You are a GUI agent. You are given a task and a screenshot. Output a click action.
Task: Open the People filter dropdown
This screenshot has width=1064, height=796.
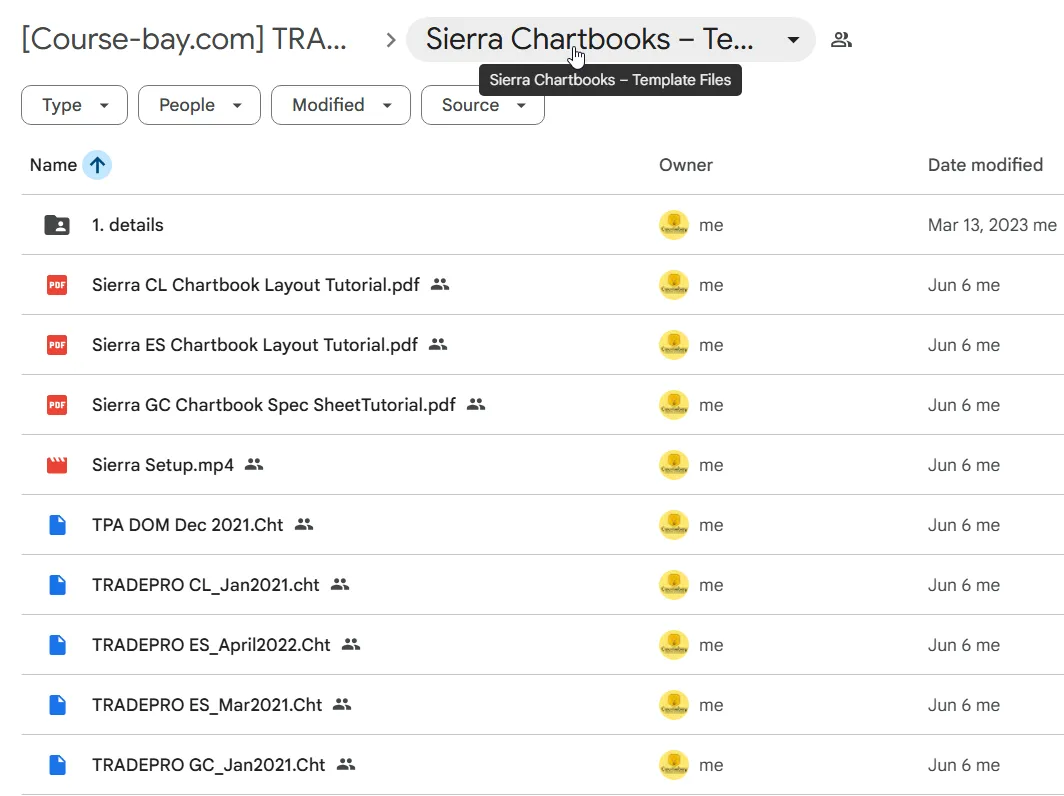click(200, 105)
